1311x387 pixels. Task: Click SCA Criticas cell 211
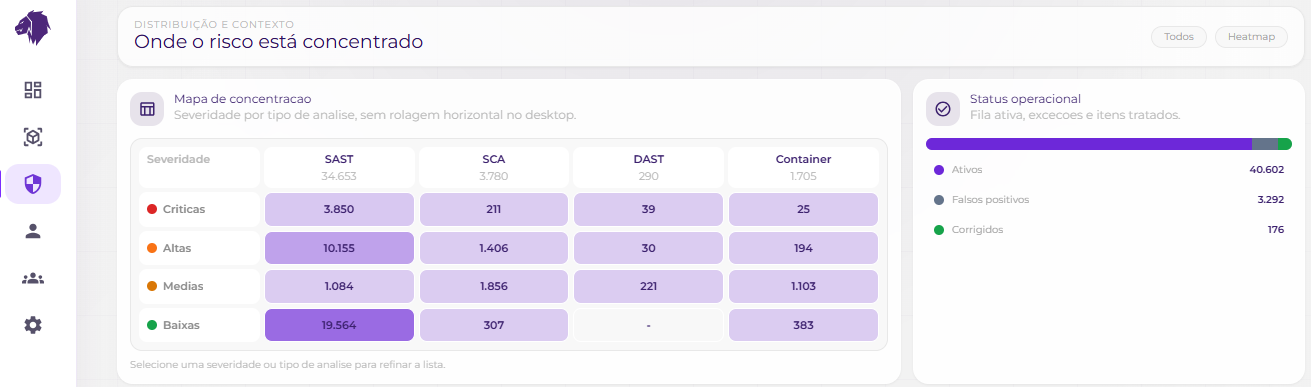494,209
